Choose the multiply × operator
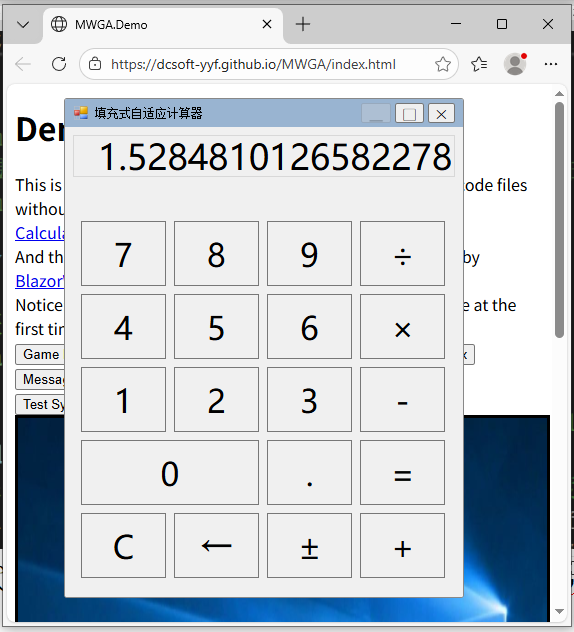Viewport: 574px width, 632px height. pos(402,326)
